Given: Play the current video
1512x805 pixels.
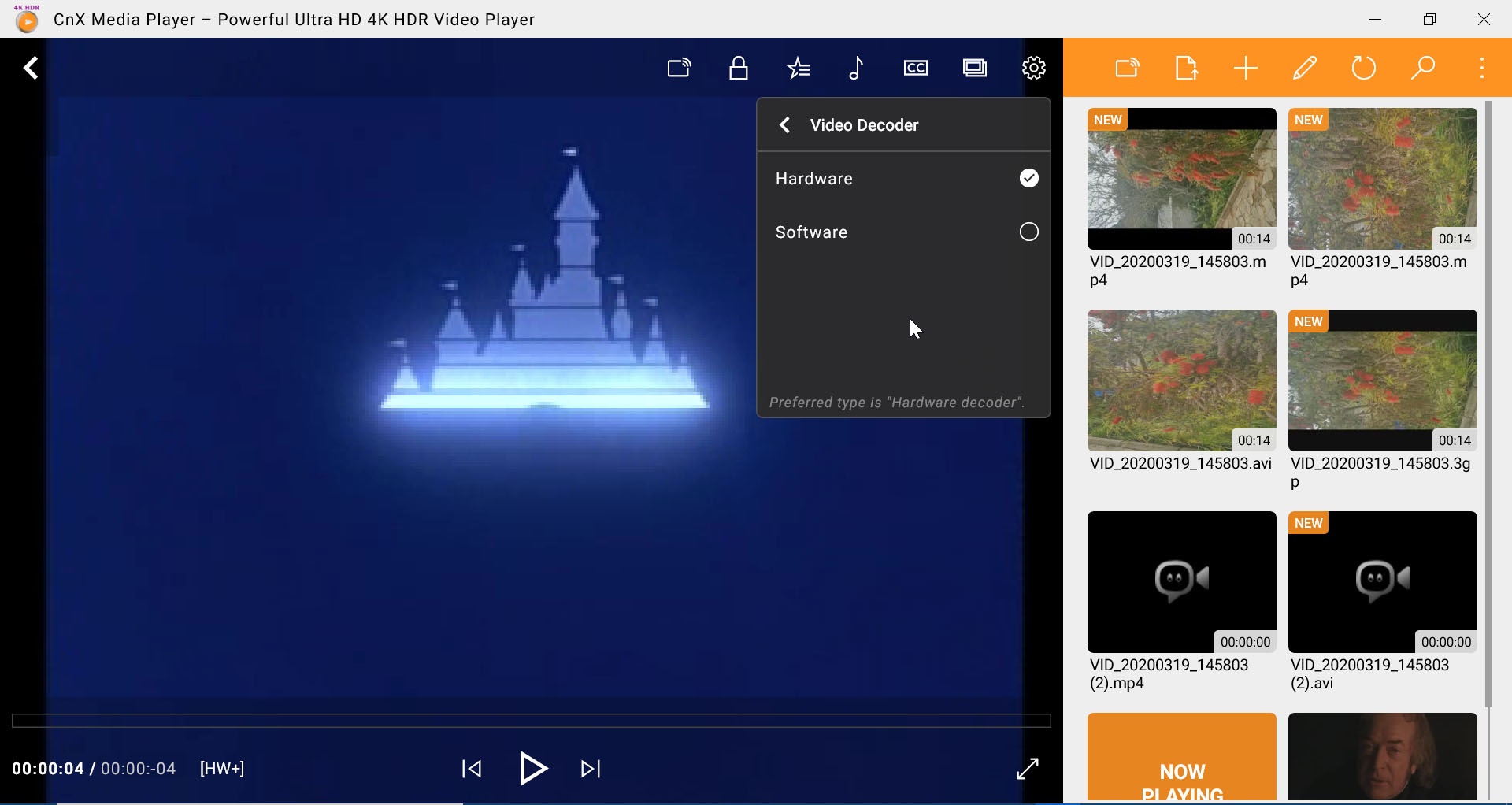Looking at the screenshot, I should pos(534,770).
